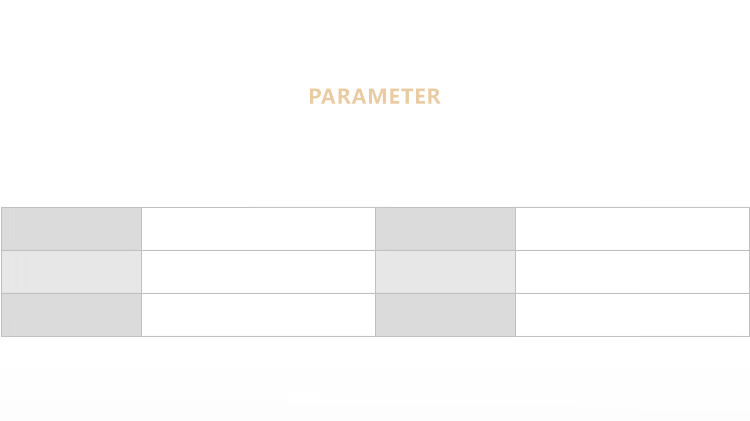Click the horizontal line between top and middle rows
The image size is (750, 421).
[300, 250]
